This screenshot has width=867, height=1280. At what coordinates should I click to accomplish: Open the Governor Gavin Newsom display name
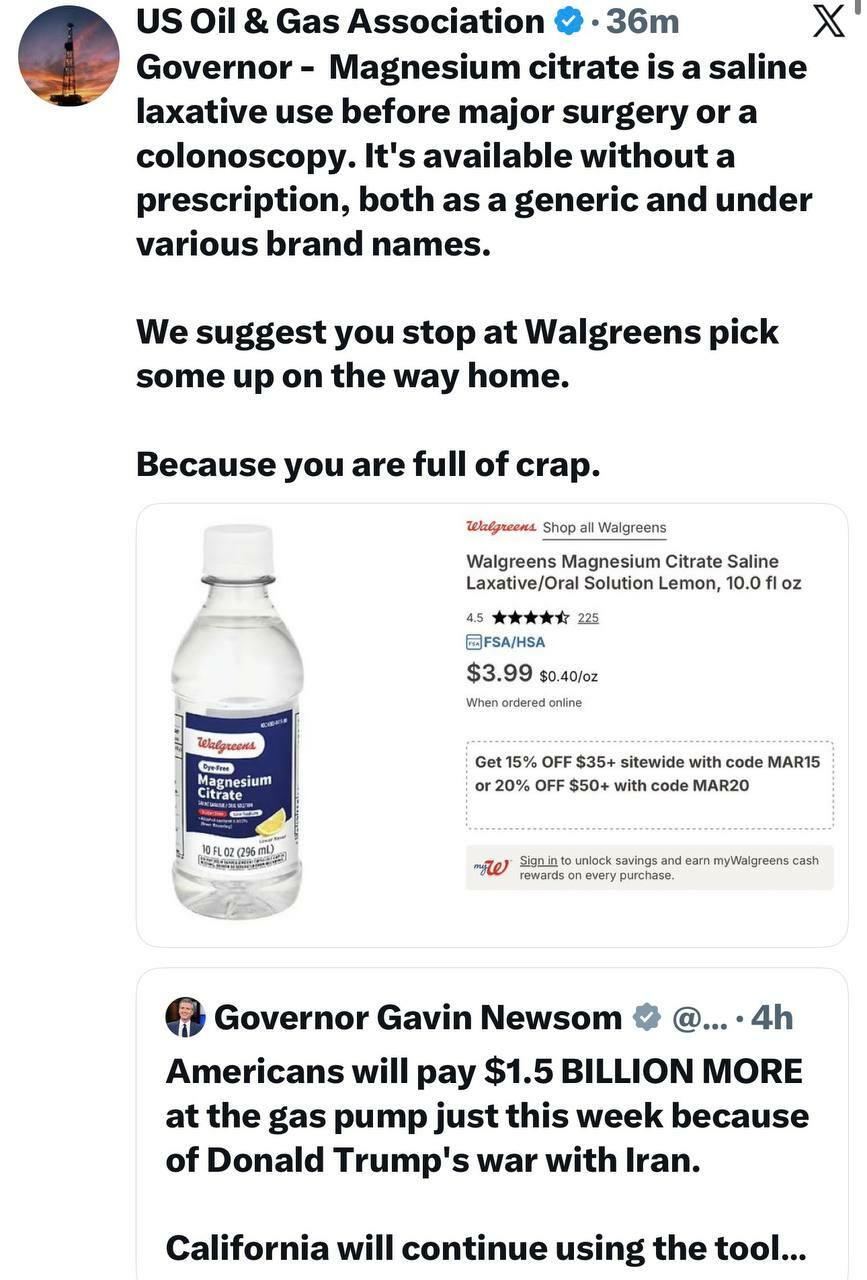tap(418, 1018)
